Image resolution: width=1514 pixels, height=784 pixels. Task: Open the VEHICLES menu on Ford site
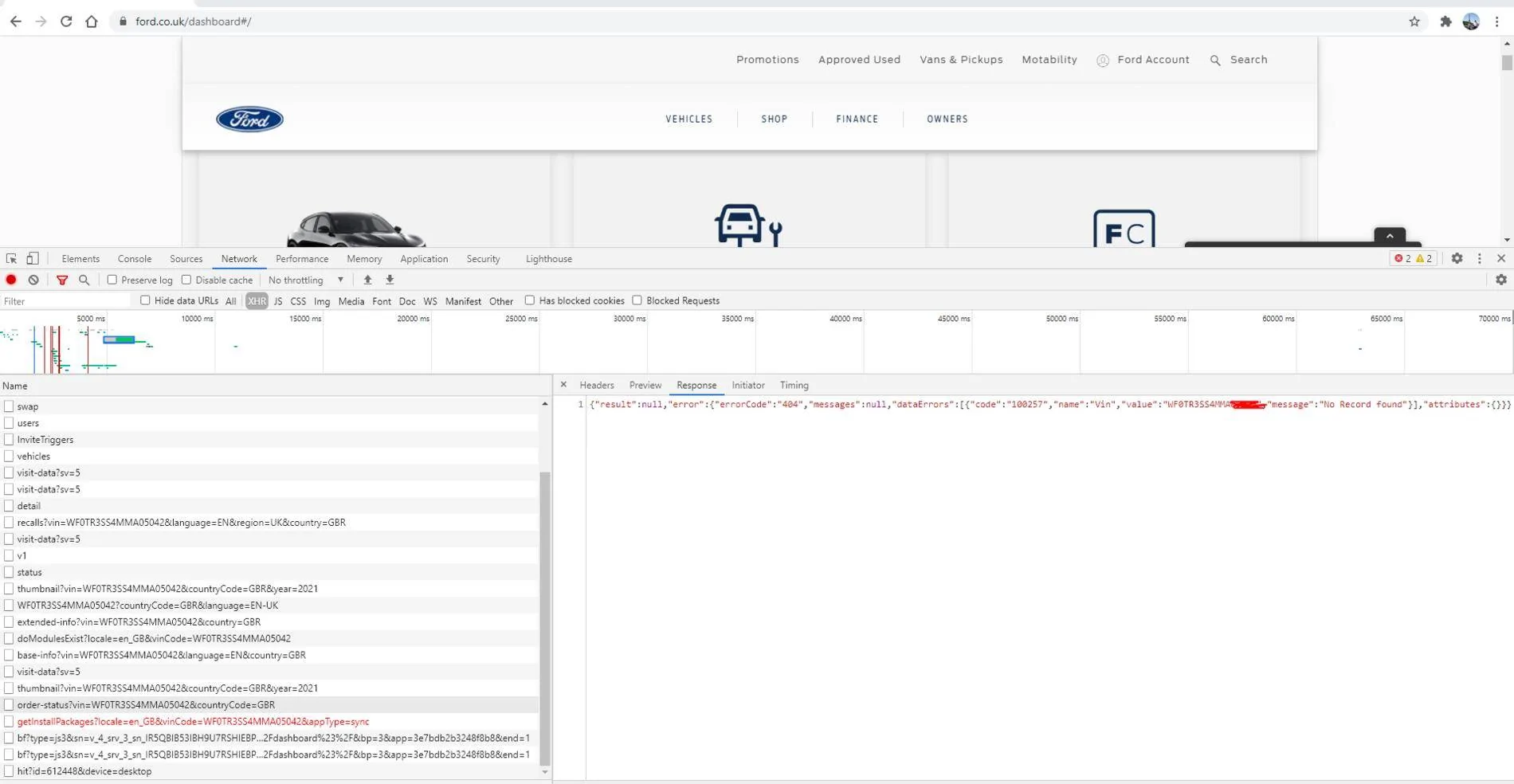[689, 119]
